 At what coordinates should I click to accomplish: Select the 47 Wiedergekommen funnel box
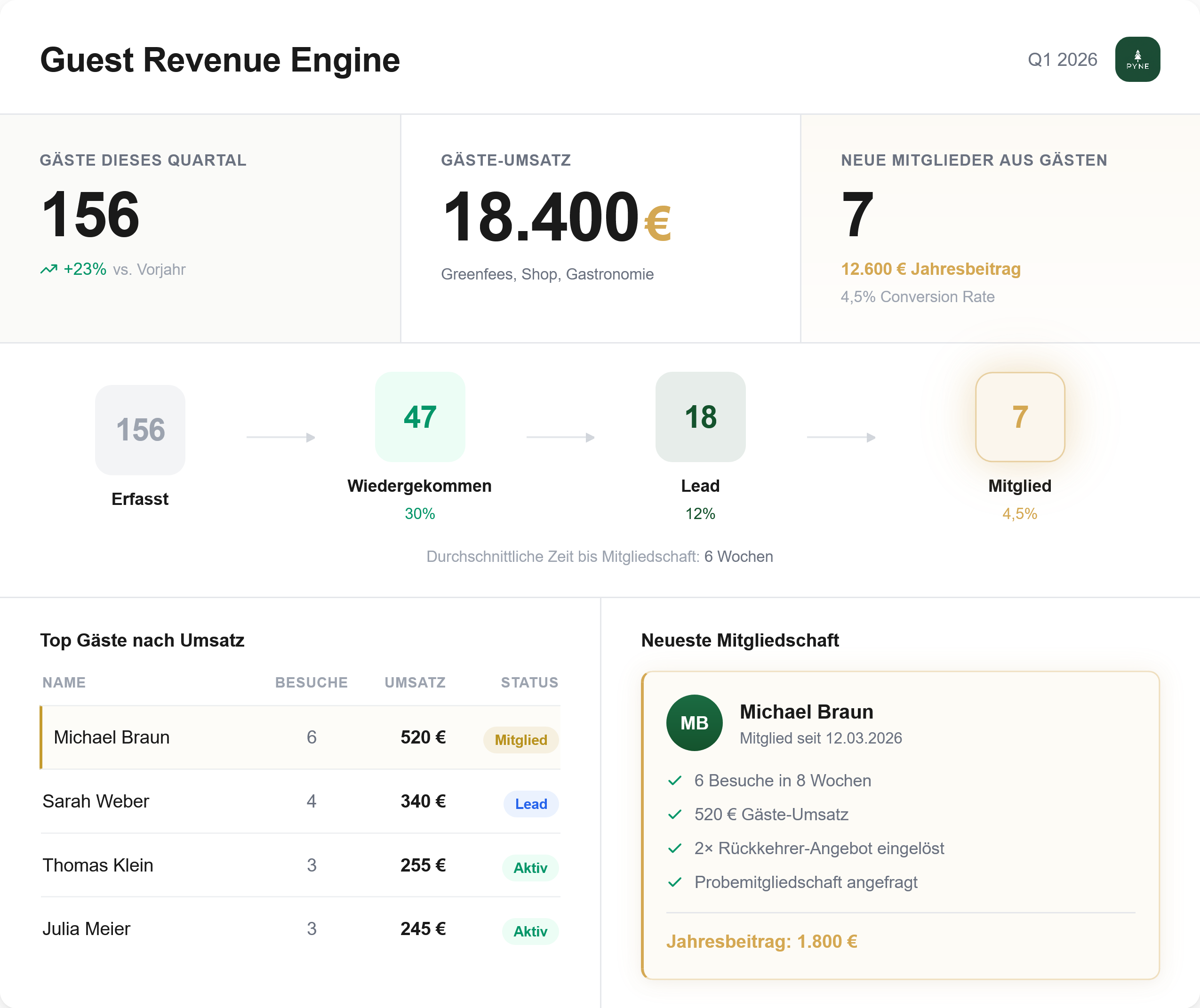[x=419, y=416]
